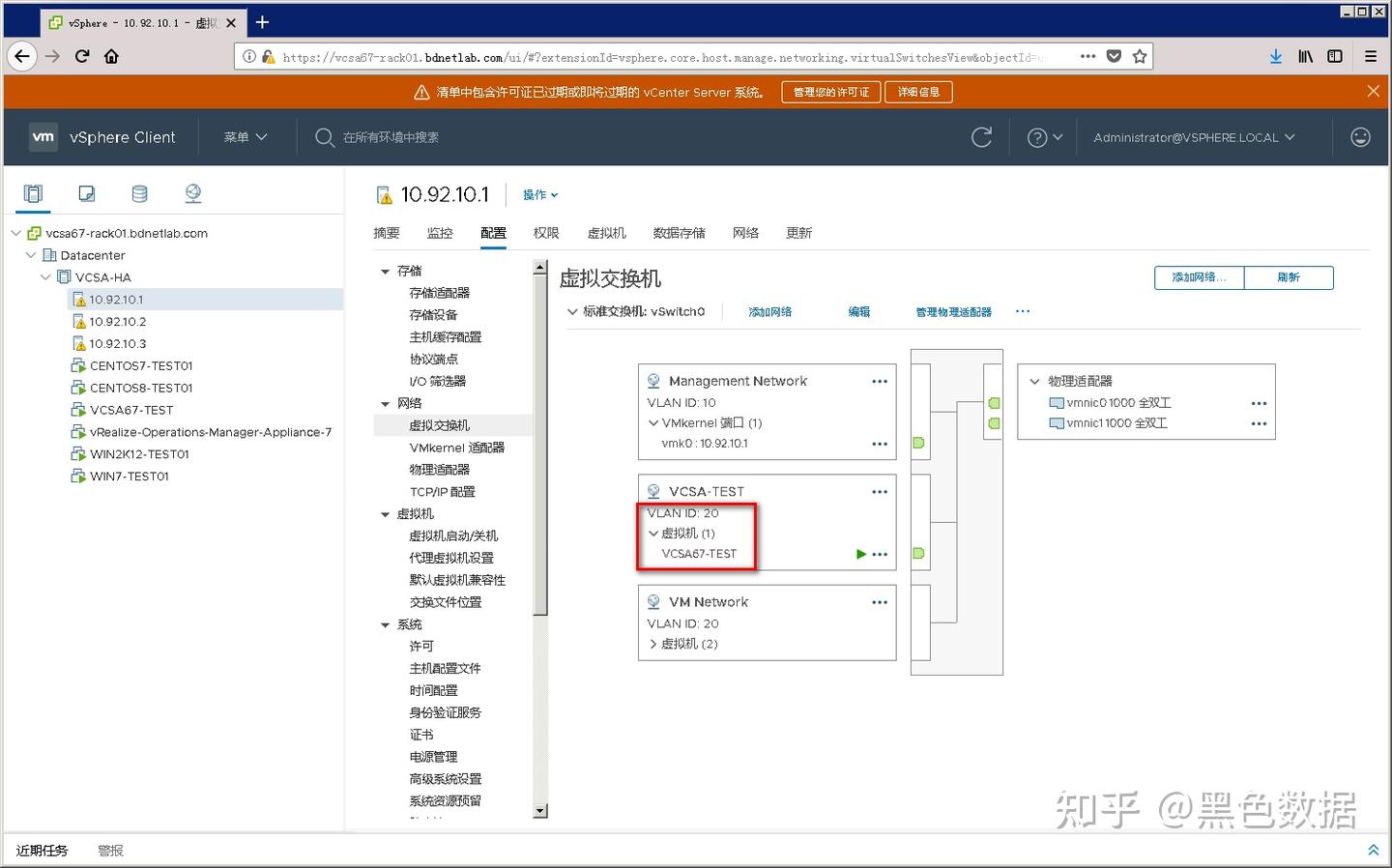This screenshot has width=1392, height=868.
Task: Open the Hosts and Clusters inventory icon
Action: click(x=33, y=193)
